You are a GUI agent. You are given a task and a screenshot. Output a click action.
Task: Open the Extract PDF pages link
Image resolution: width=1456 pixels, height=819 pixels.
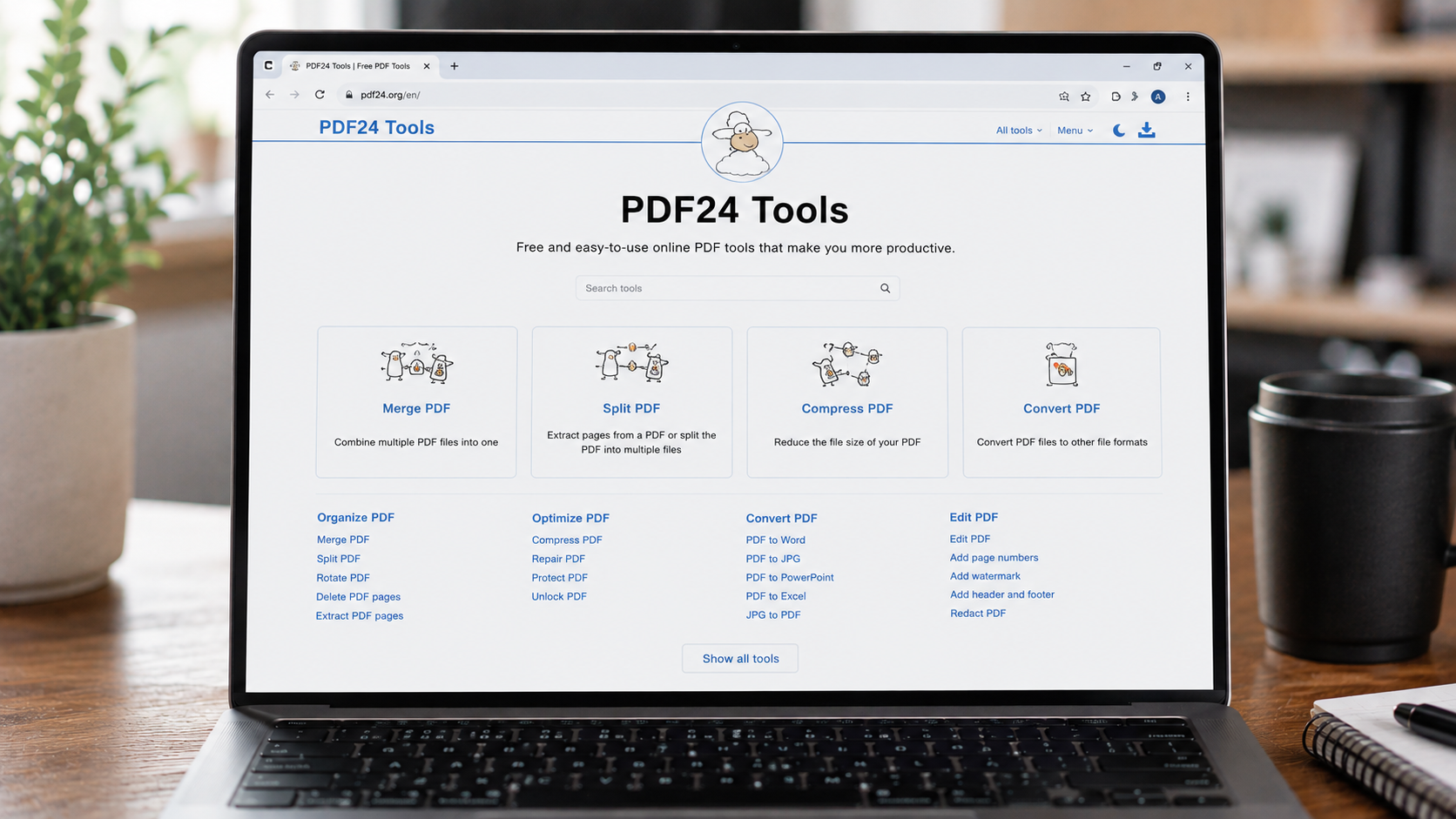pyautogui.click(x=360, y=616)
